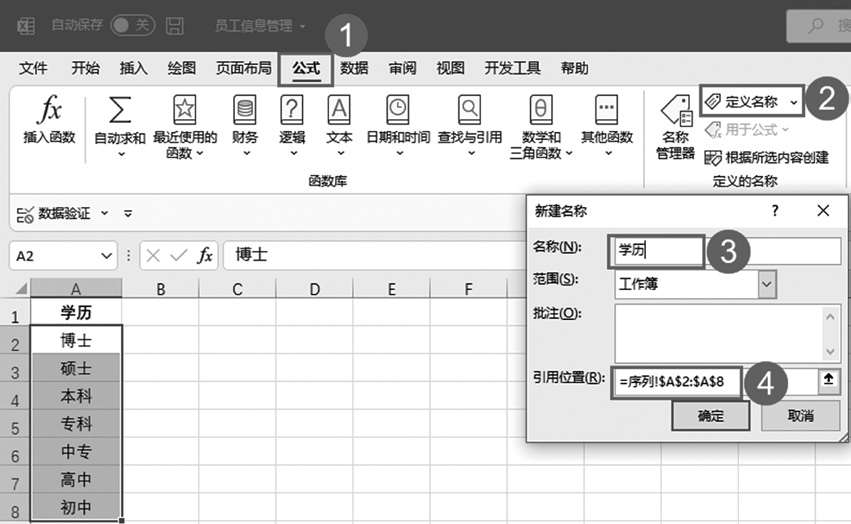
Task: Click the collapse dialog button beside Refers to
Action: [x=828, y=380]
